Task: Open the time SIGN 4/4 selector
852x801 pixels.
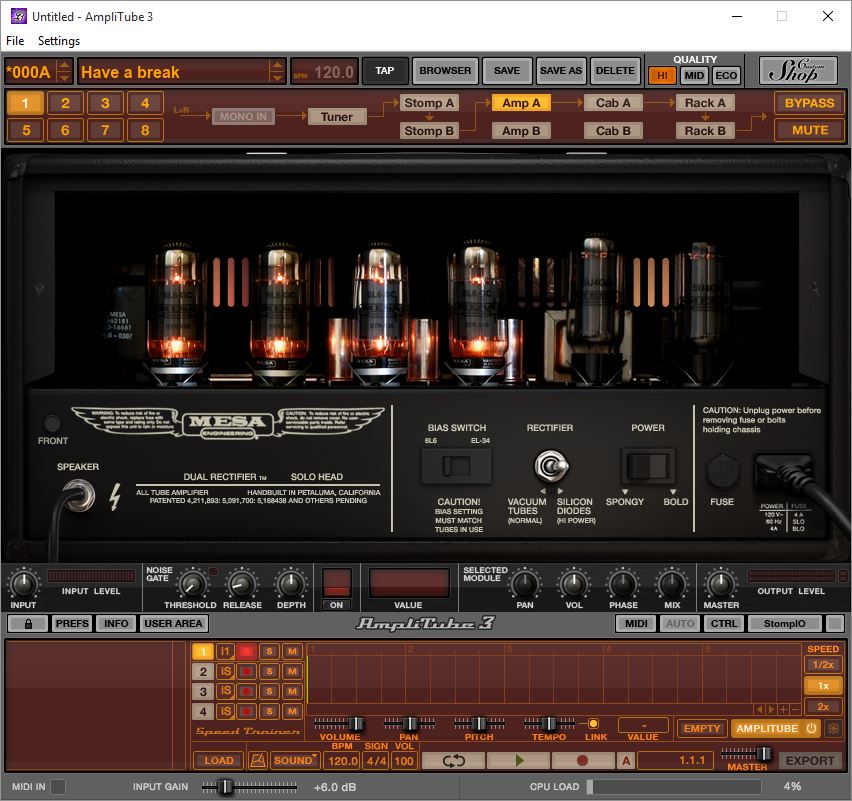Action: pyautogui.click(x=376, y=761)
